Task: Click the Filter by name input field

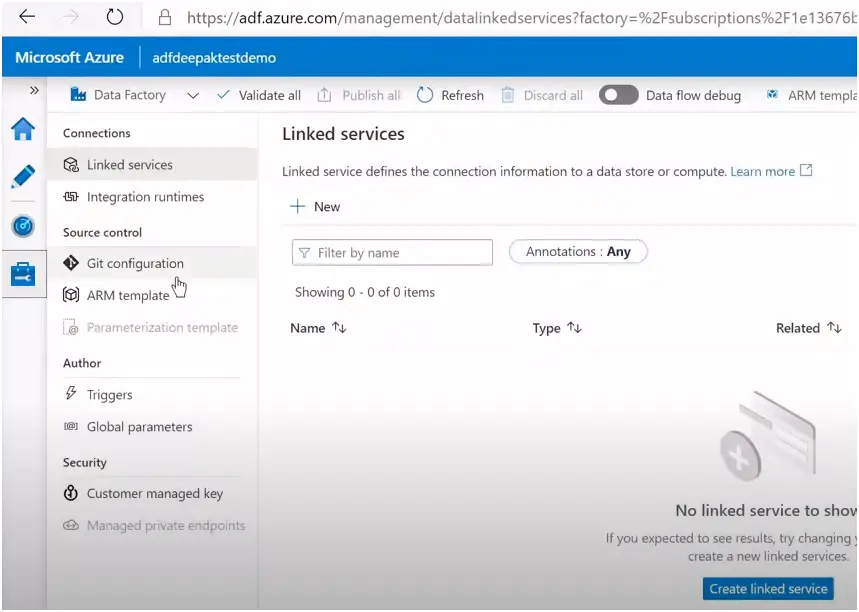Action: pos(392,253)
